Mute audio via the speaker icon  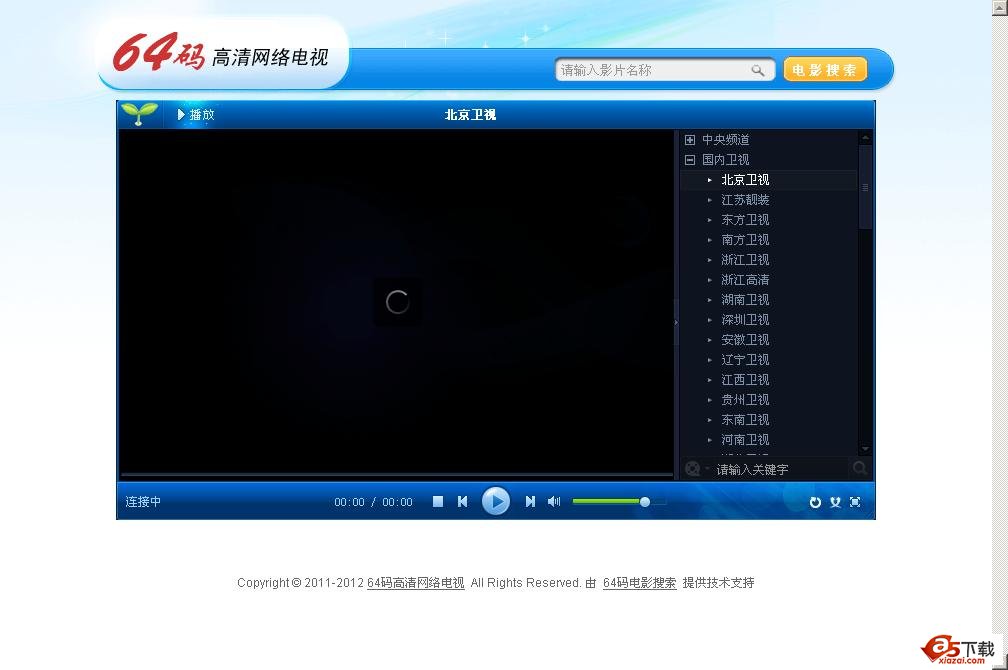pyautogui.click(x=553, y=501)
